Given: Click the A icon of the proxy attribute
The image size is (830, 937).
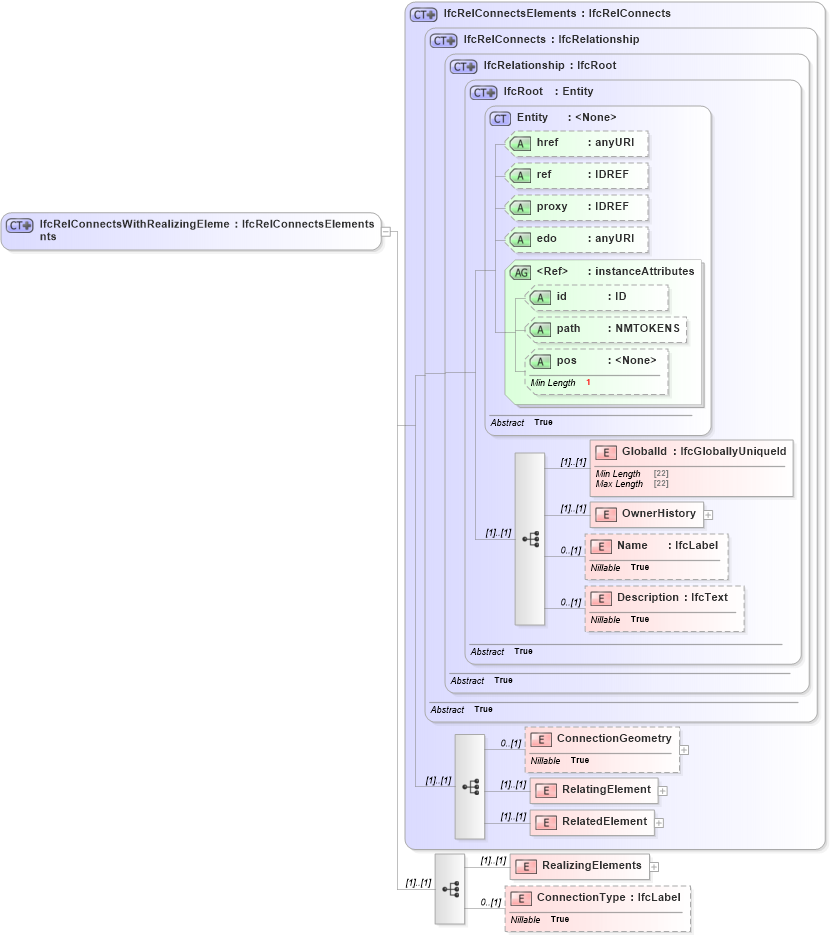Looking at the screenshot, I should tap(520, 207).
